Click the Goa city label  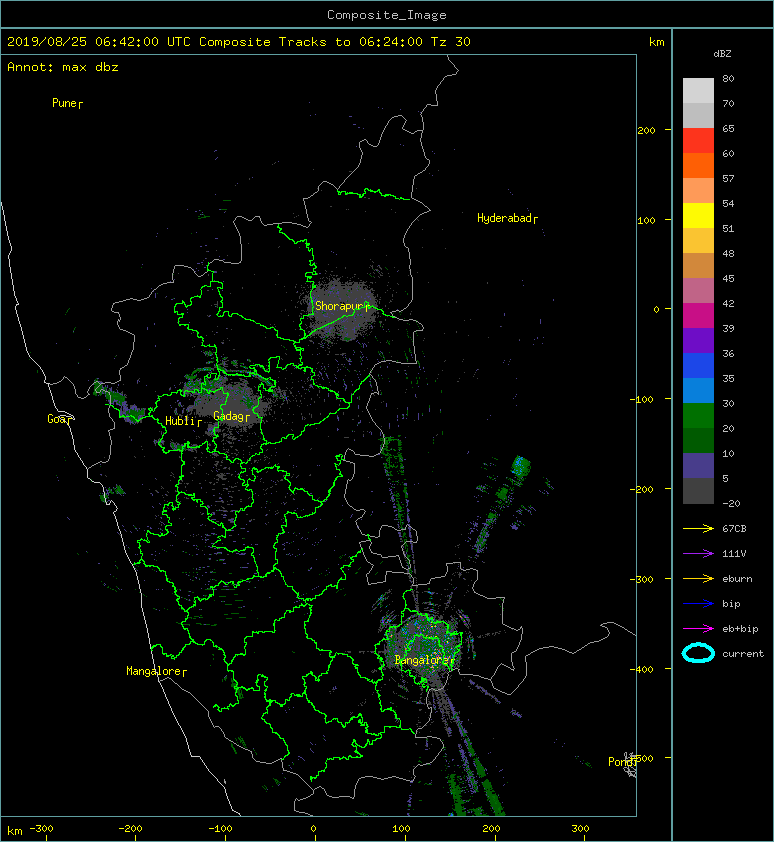click(x=59, y=419)
